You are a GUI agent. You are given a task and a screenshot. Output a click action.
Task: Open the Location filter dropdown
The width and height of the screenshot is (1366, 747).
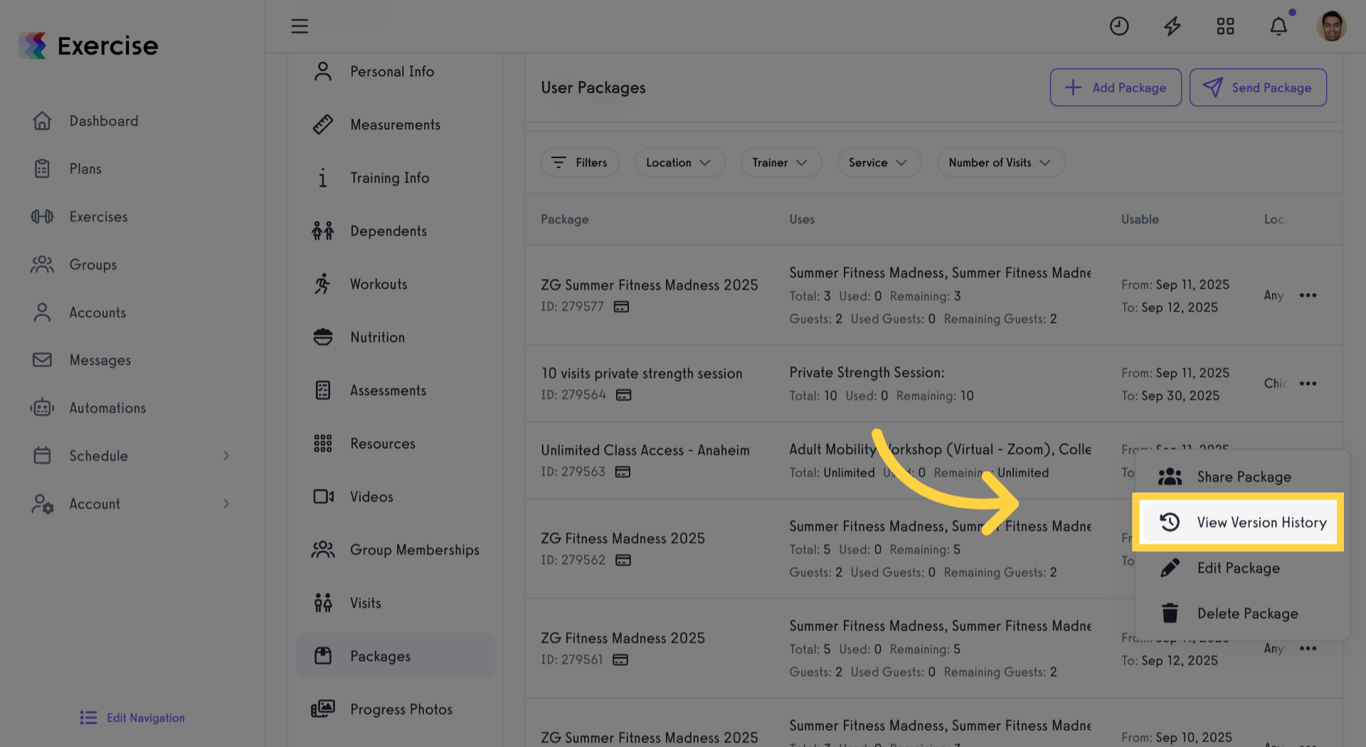(x=680, y=162)
